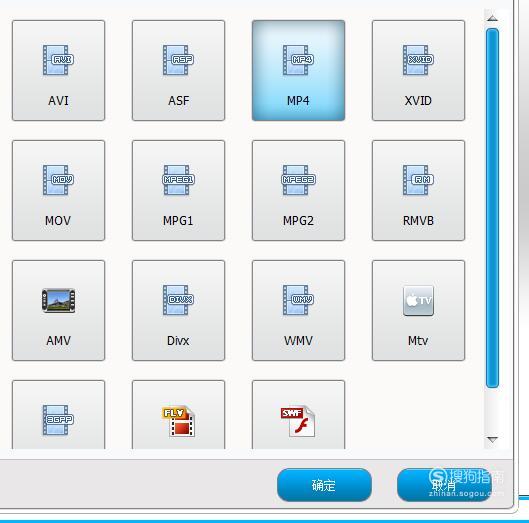The height and width of the screenshot is (523, 529).
Task: Select the MPG1 format tile
Action: pyautogui.click(x=178, y=190)
